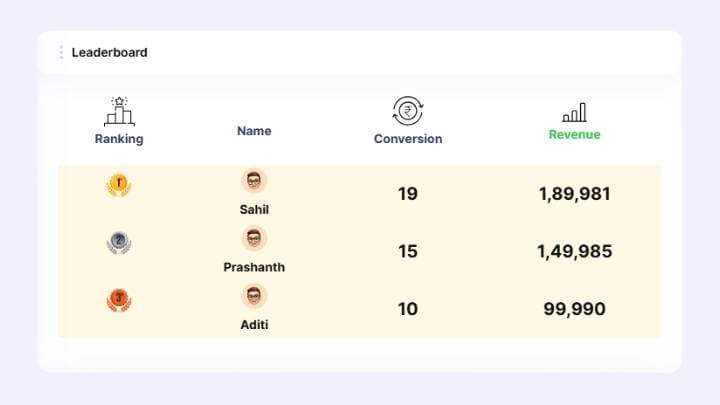Click the rupee Conversion cycle icon
This screenshot has height=405, width=720.
pos(407,110)
